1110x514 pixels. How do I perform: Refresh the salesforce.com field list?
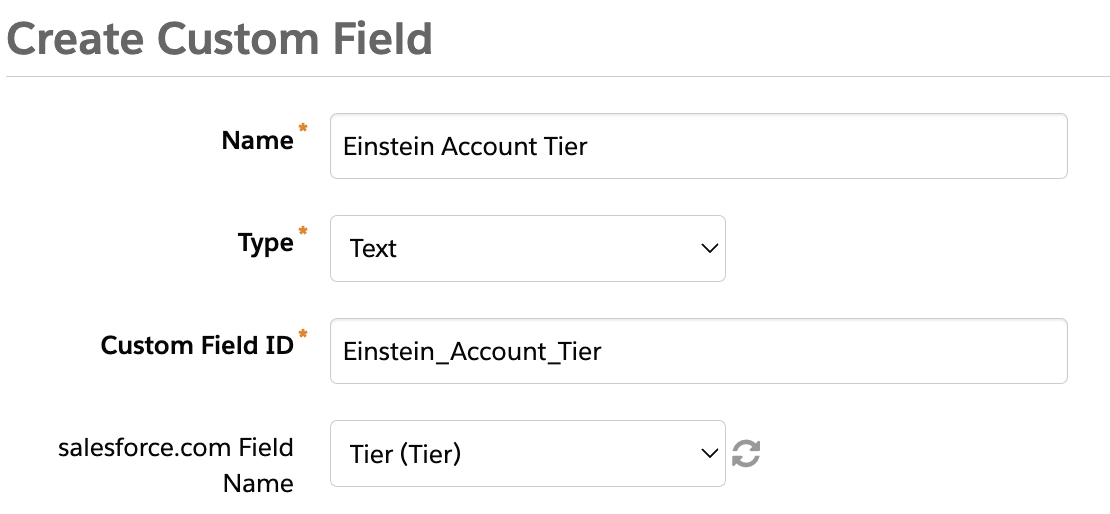pos(746,454)
